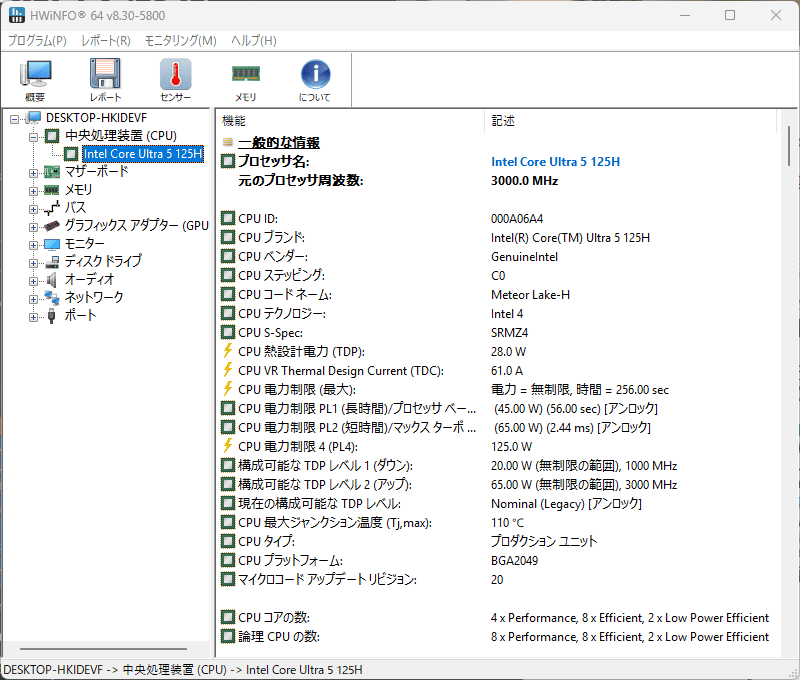Open the センサー thermometer icon
The height and width of the screenshot is (680, 800).
[x=175, y=80]
